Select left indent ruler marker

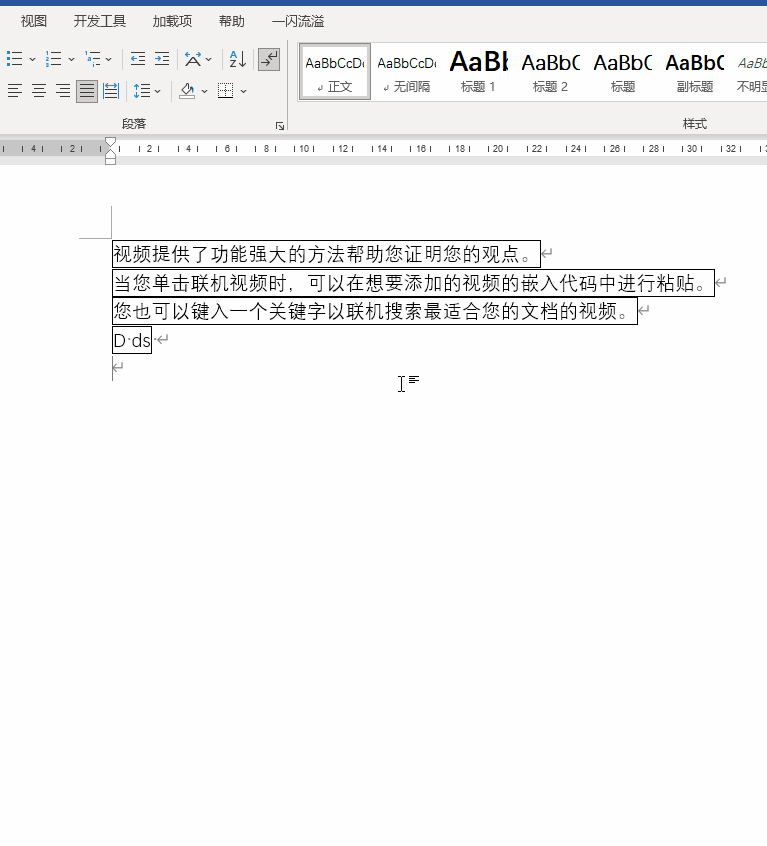tap(111, 161)
